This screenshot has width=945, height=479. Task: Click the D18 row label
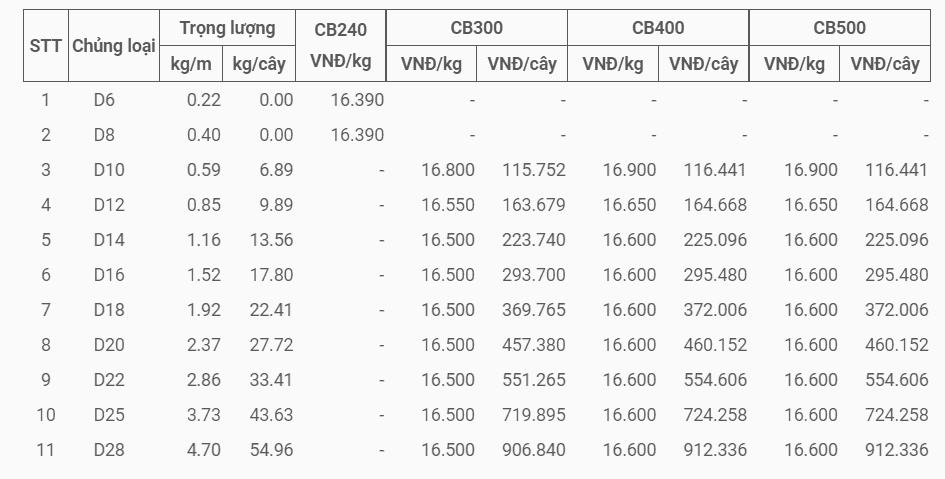(109, 310)
